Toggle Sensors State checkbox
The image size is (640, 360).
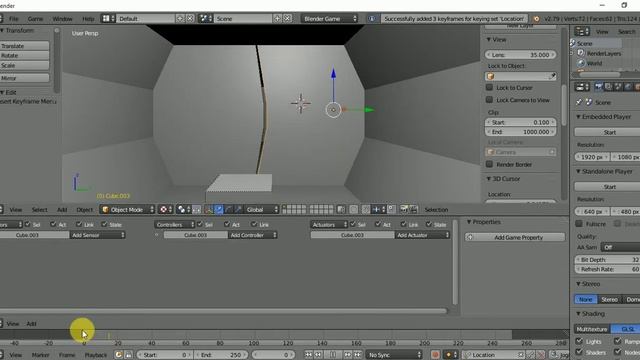point(104,224)
